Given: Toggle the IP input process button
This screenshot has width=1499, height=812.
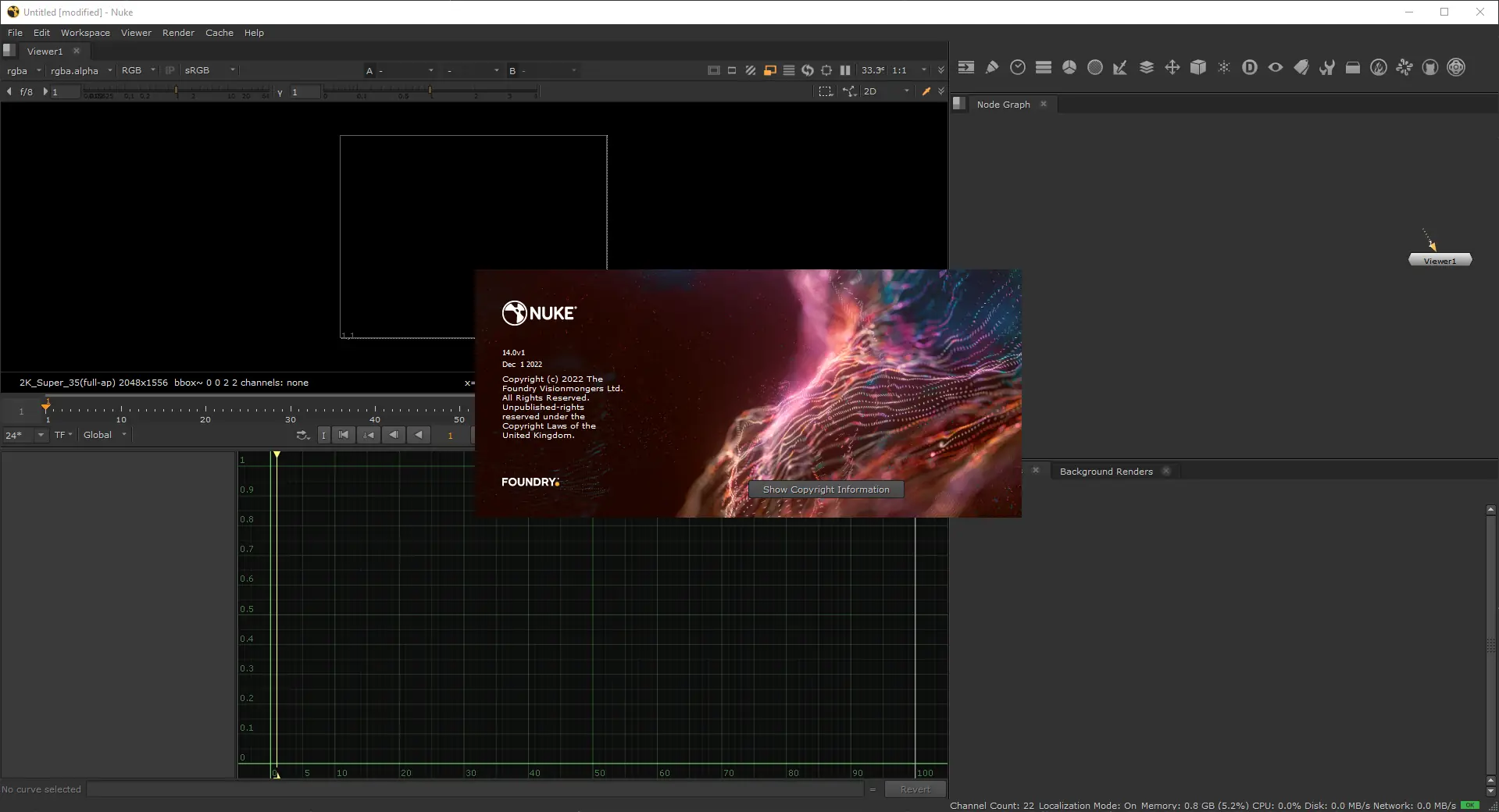Looking at the screenshot, I should pyautogui.click(x=170, y=70).
